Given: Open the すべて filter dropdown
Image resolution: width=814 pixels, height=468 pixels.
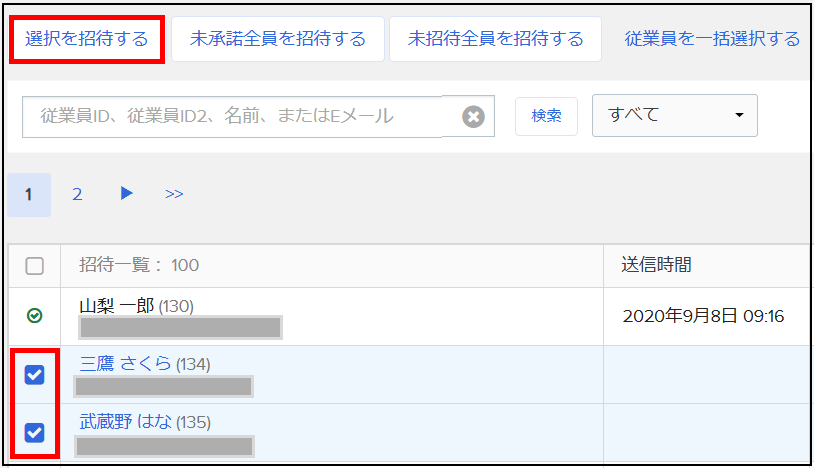Looking at the screenshot, I should pyautogui.click(x=675, y=115).
